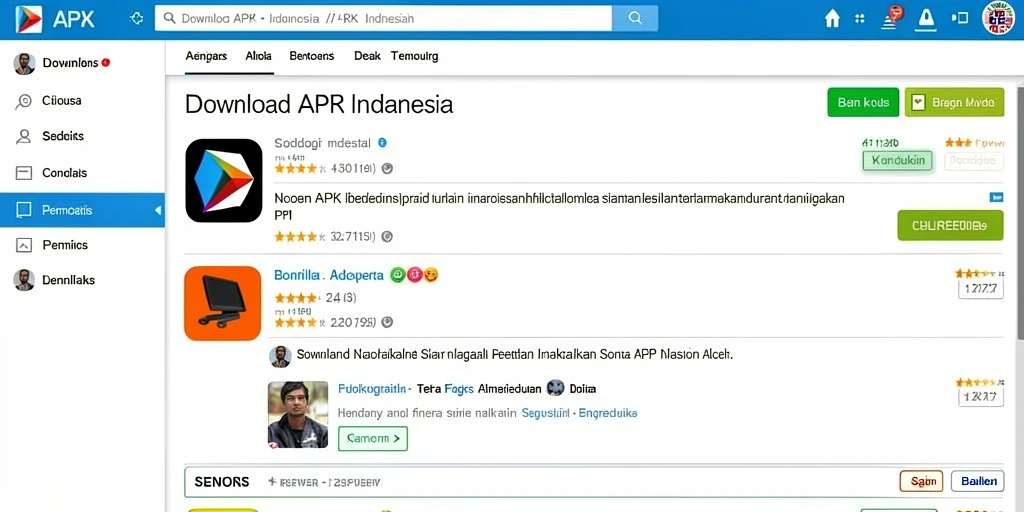1024x512 pixels.
Task: Go to the home icon
Action: 832,19
